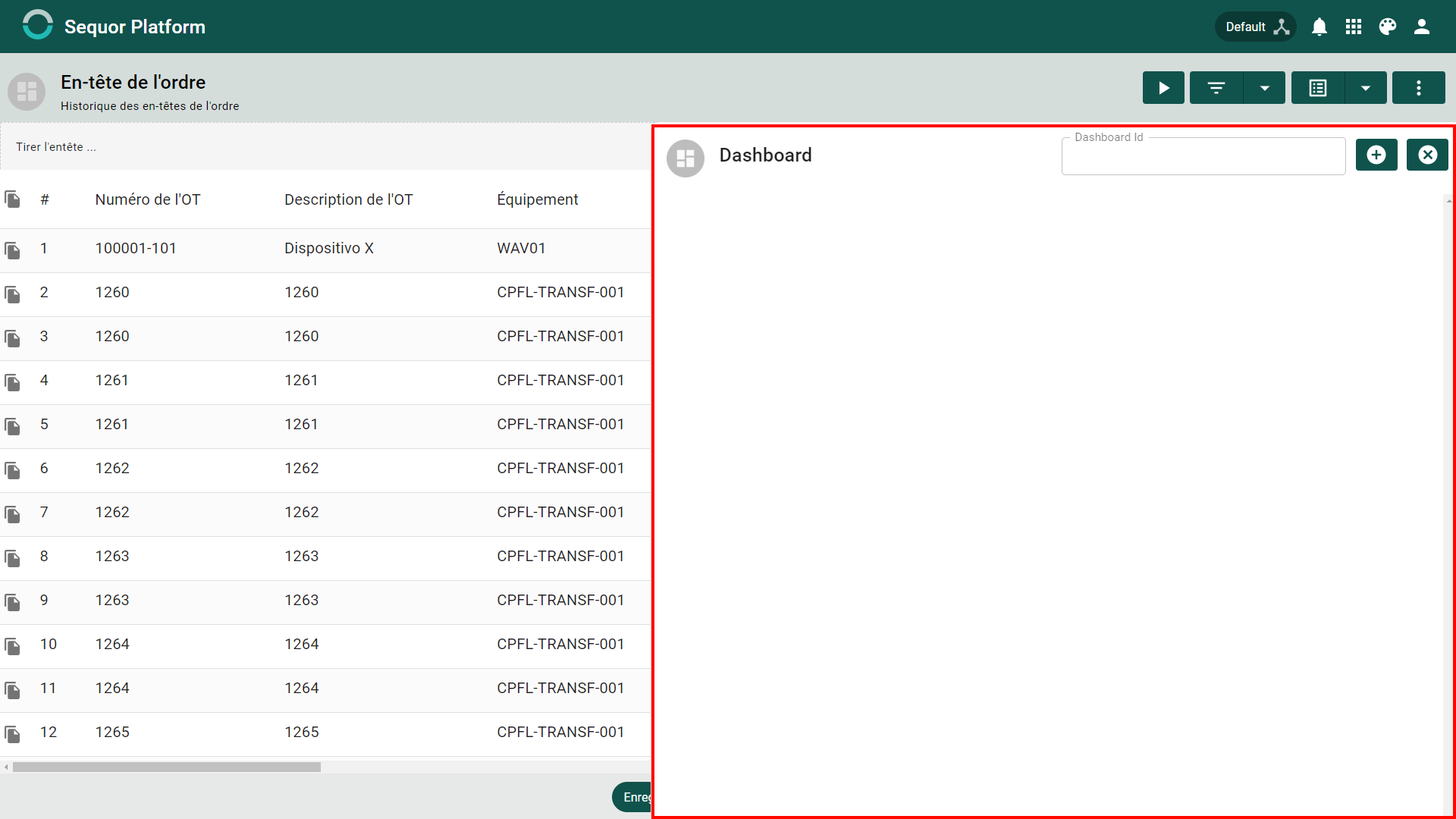Click equipment CPFL-TRANSF-001 in row 2

click(560, 292)
